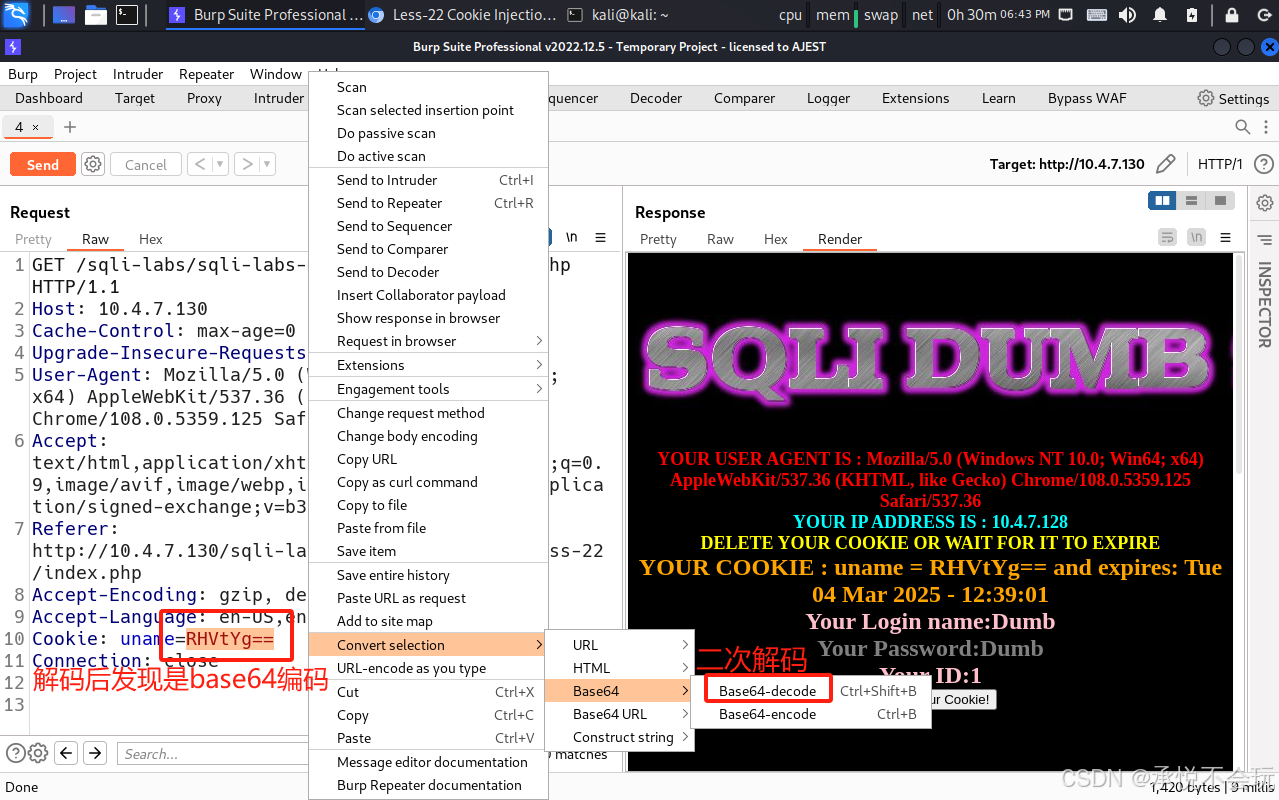Open the Intruder menu in menu bar

138,74
